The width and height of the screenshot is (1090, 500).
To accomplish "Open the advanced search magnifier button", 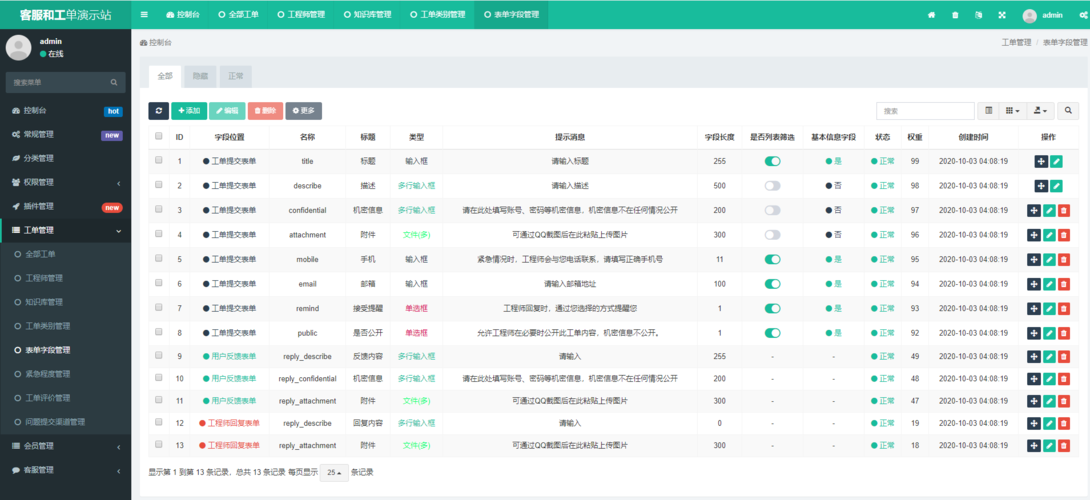I will click(x=1068, y=111).
